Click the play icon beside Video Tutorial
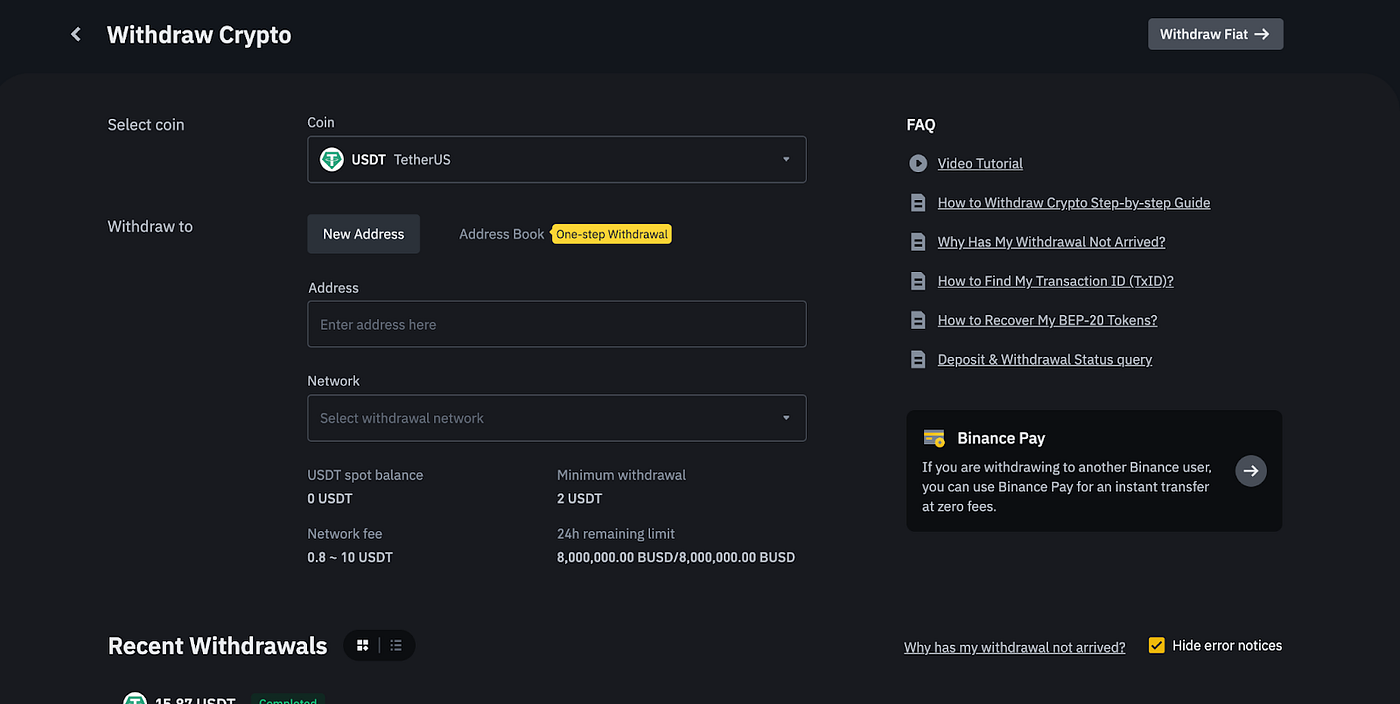This screenshot has width=1400, height=704. point(918,163)
